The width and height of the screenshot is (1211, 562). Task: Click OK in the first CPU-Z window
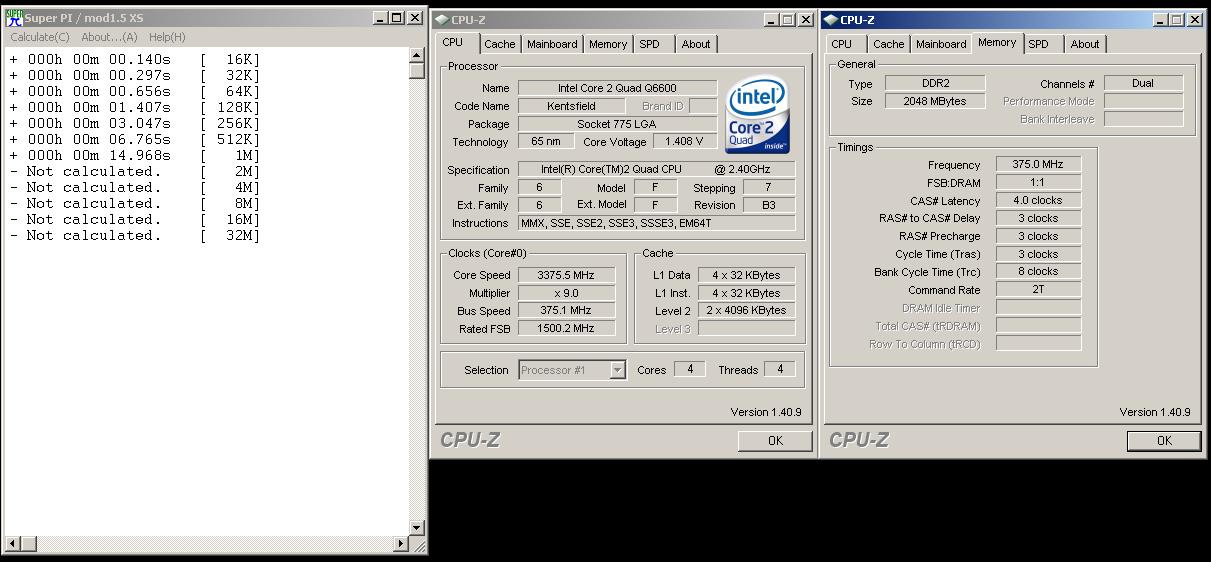[775, 440]
